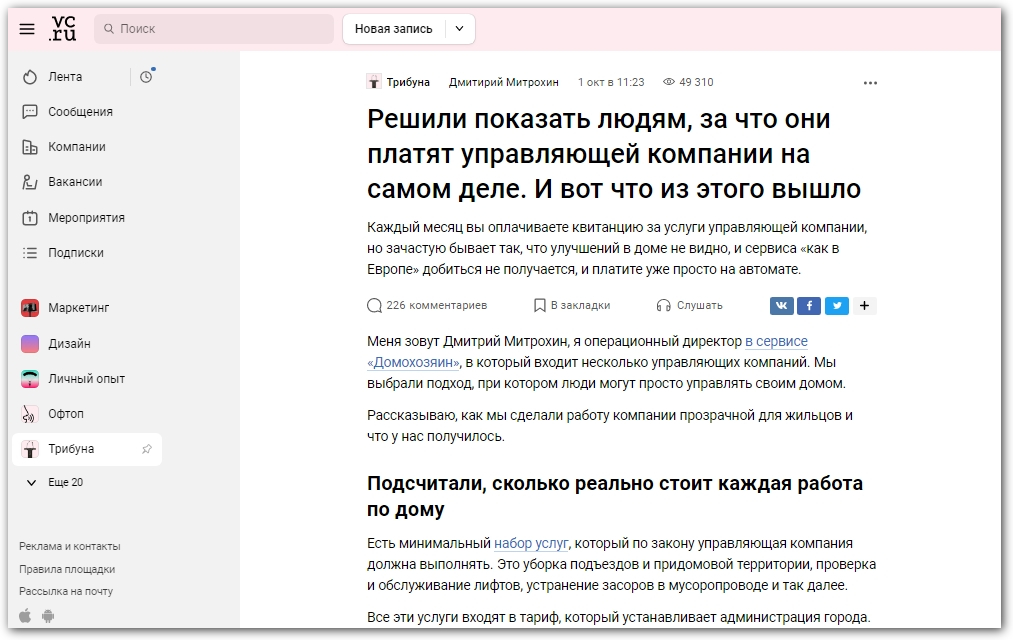The width and height of the screenshot is (1013, 640).
Task: Click the Трибуна icon in article header
Action: (373, 82)
